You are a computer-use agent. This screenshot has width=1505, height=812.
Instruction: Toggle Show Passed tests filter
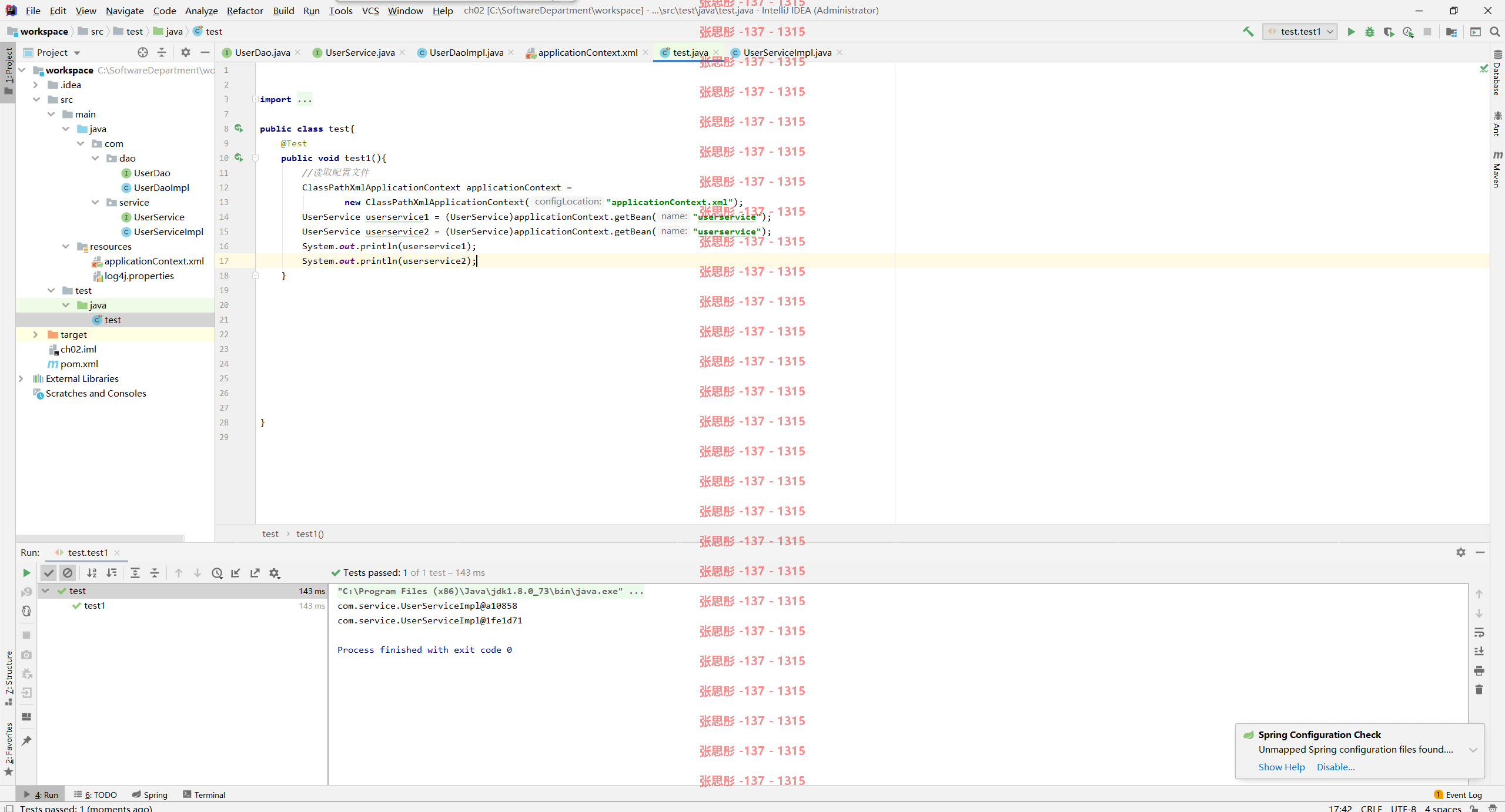[49, 573]
